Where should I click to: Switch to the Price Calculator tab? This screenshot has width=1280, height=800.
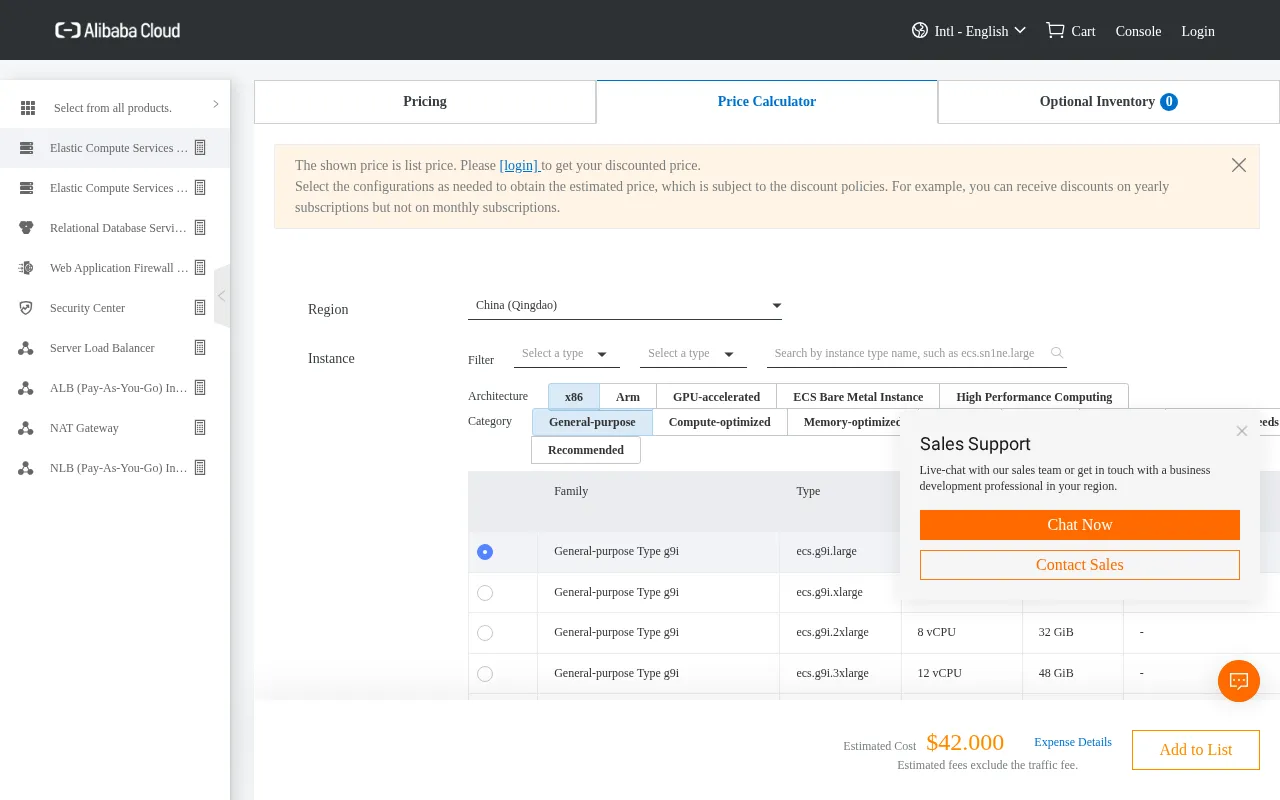767,102
